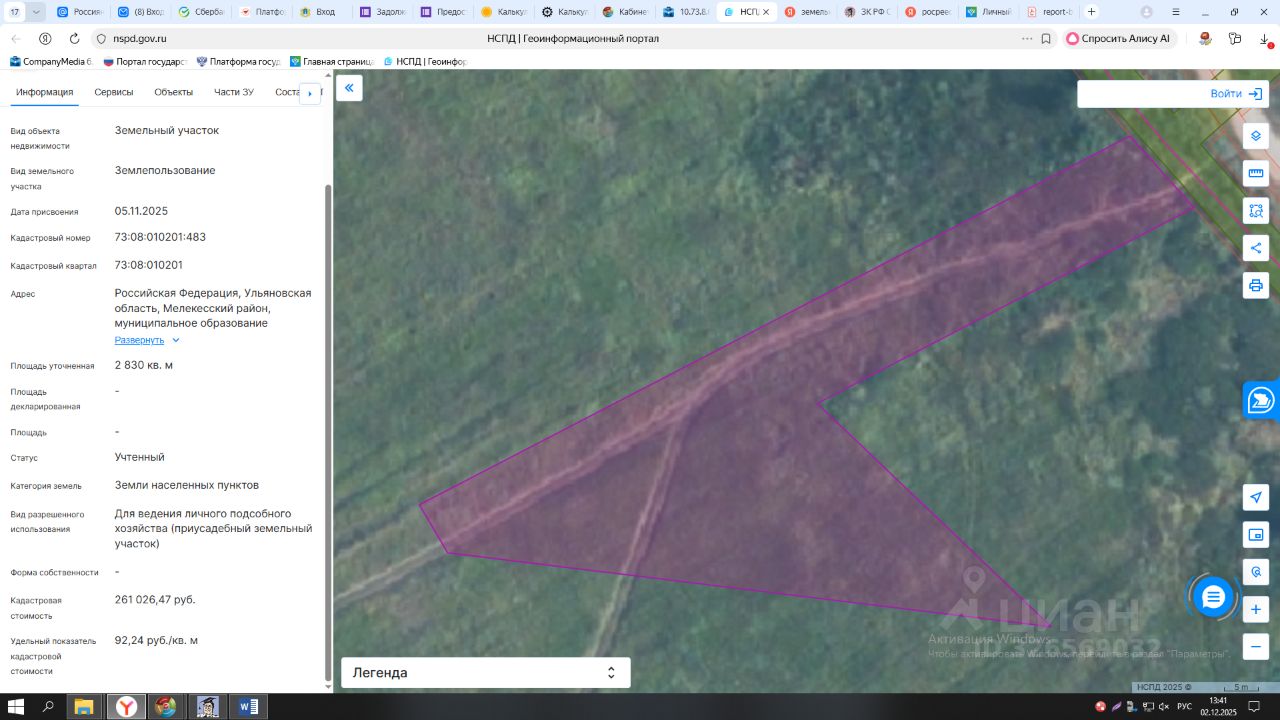This screenshot has width=1280, height=720.
Task: Switch to the Сервисы tab
Action: 114,92
